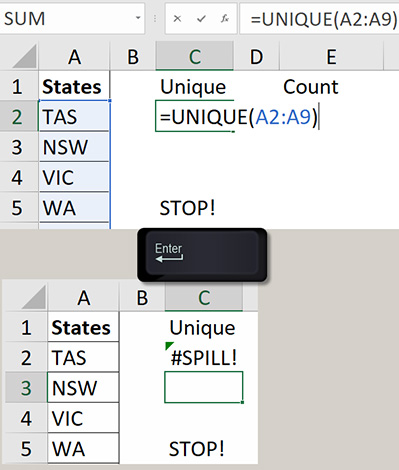Select row 3 header in lower sheet
Image resolution: width=399 pixels, height=470 pixels.
tap(26, 388)
